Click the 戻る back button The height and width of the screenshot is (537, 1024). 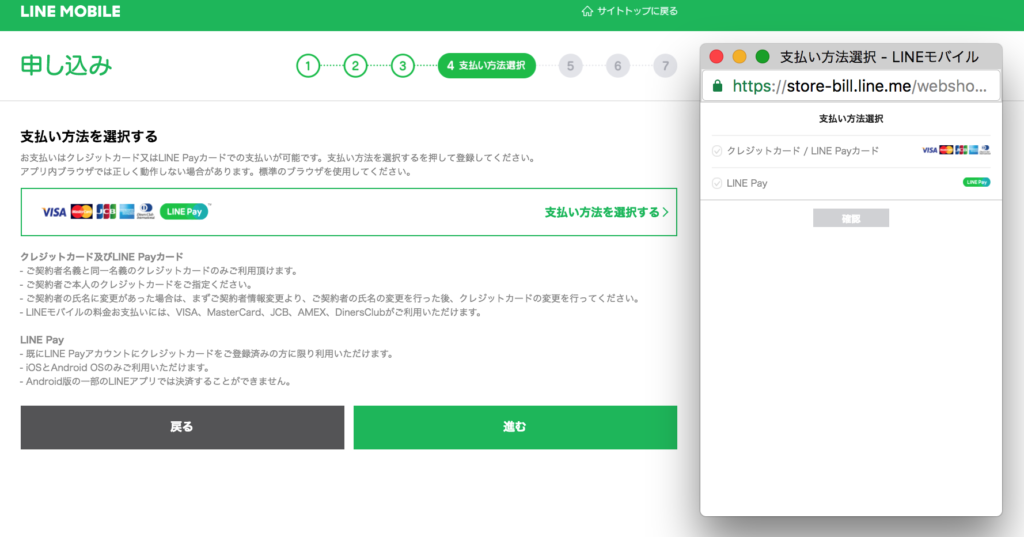(x=182, y=427)
